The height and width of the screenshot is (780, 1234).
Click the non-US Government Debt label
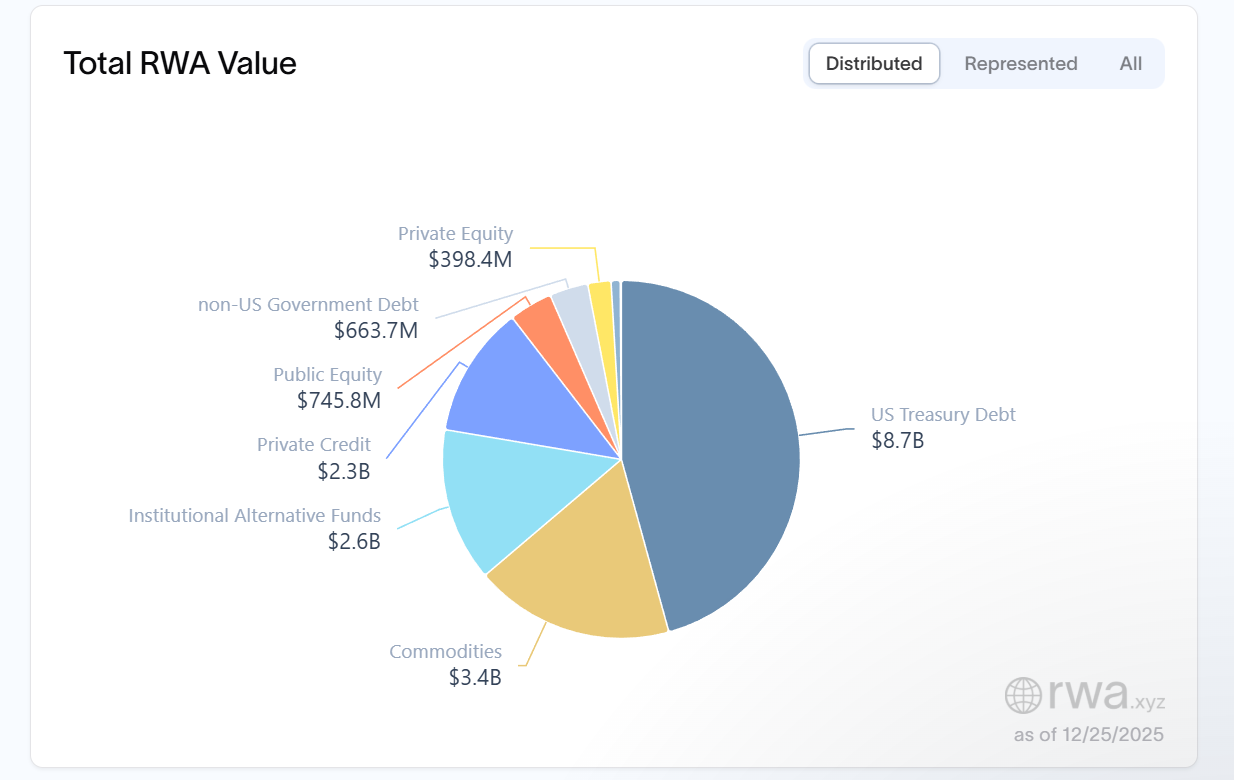point(308,305)
